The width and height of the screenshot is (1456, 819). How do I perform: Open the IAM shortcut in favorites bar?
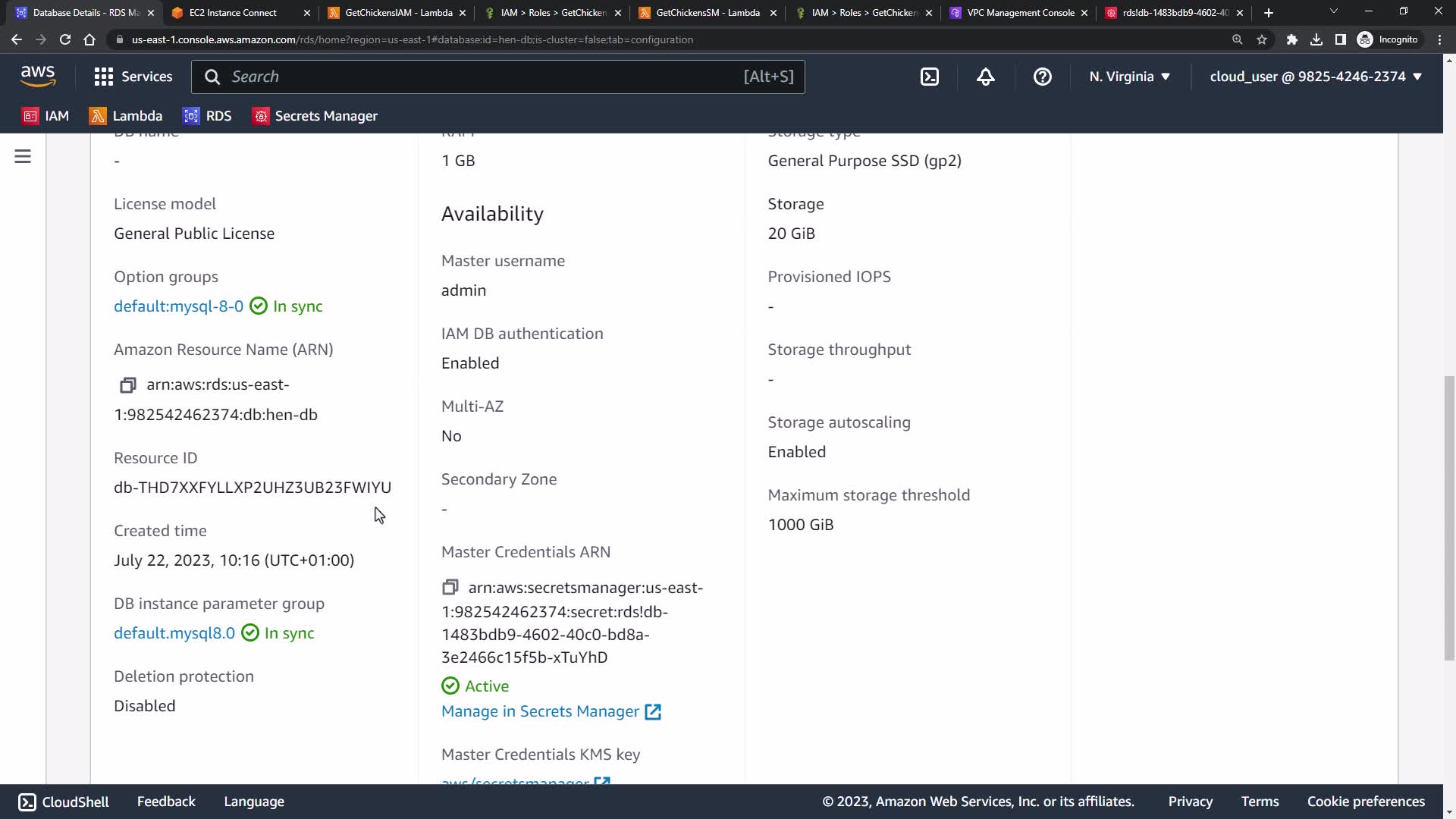click(x=46, y=116)
